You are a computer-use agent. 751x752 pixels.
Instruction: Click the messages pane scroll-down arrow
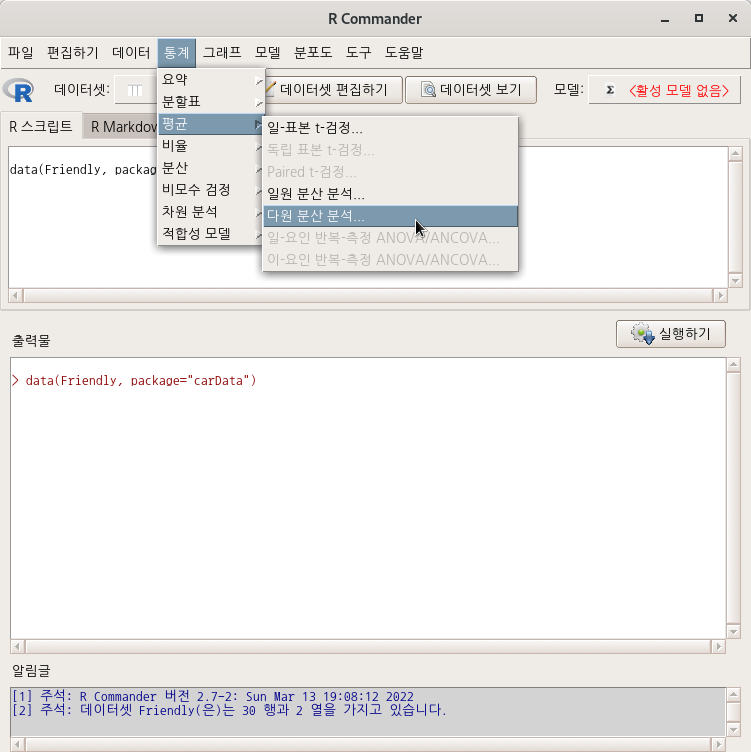pos(733,730)
